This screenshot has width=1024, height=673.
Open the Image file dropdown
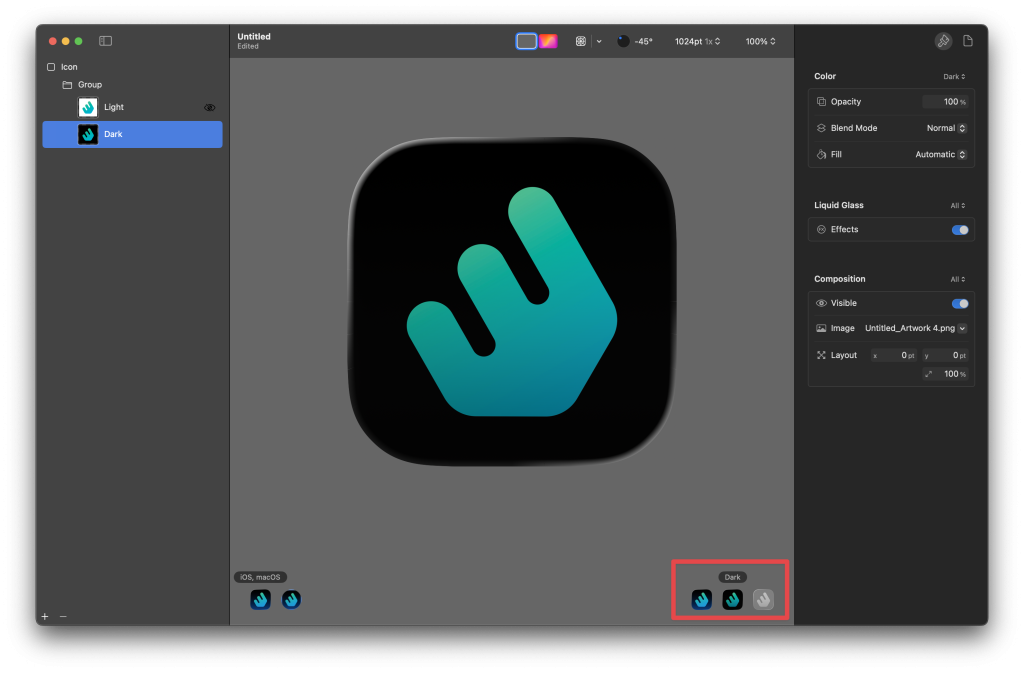point(915,328)
